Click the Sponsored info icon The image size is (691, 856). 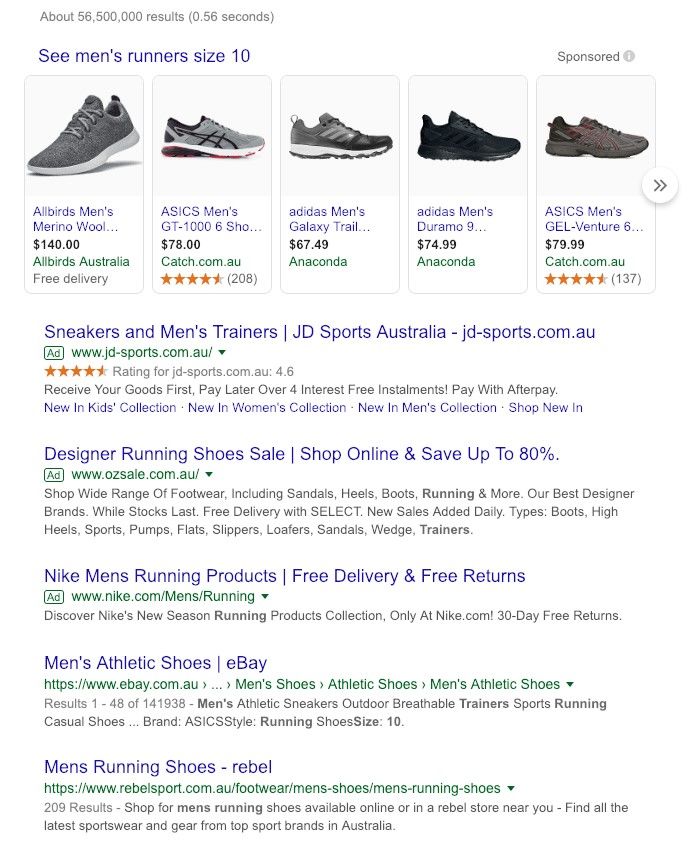click(629, 56)
